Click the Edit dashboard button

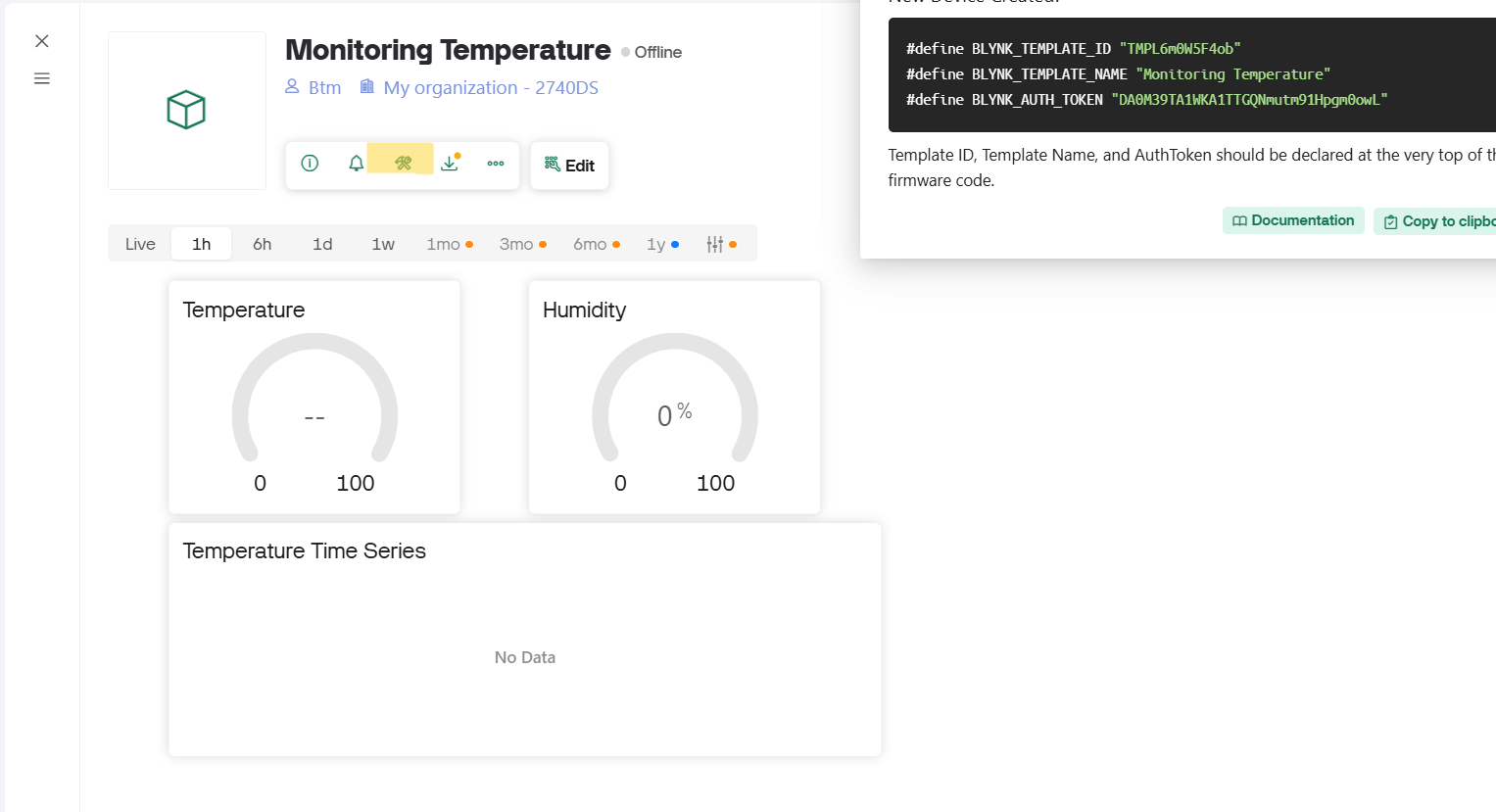point(569,166)
